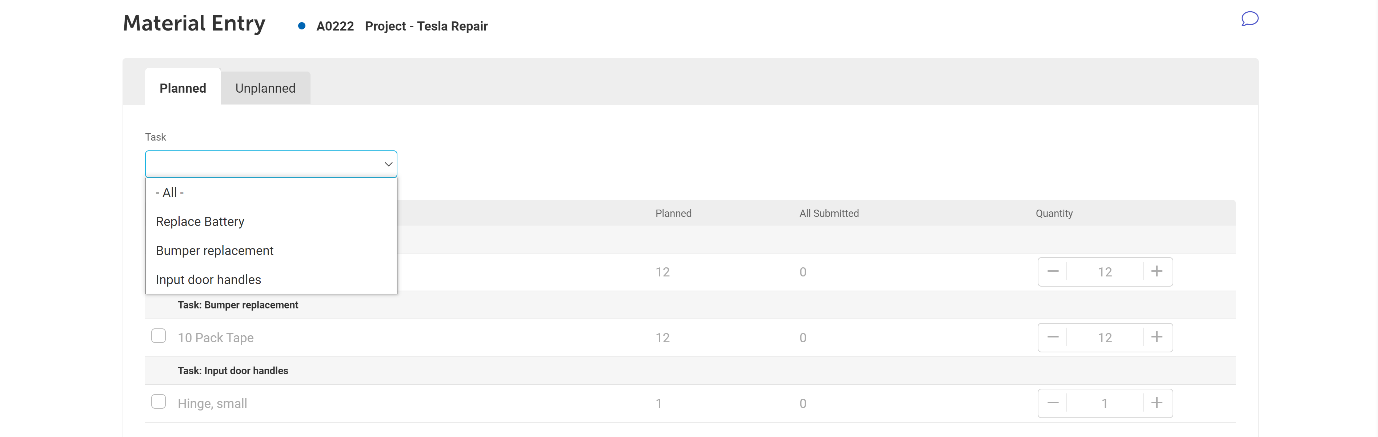Tick the Hinge, small checkbox

pos(158,402)
